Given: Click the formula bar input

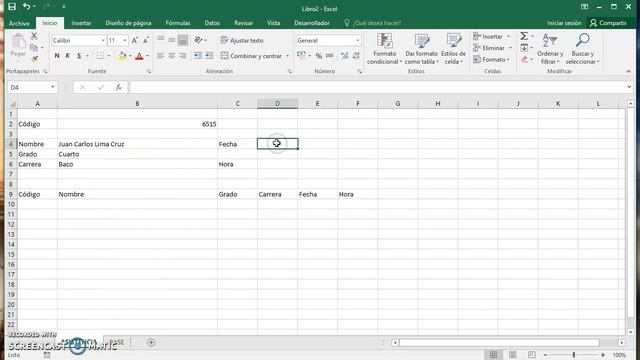Looking at the screenshot, I should point(378,87).
